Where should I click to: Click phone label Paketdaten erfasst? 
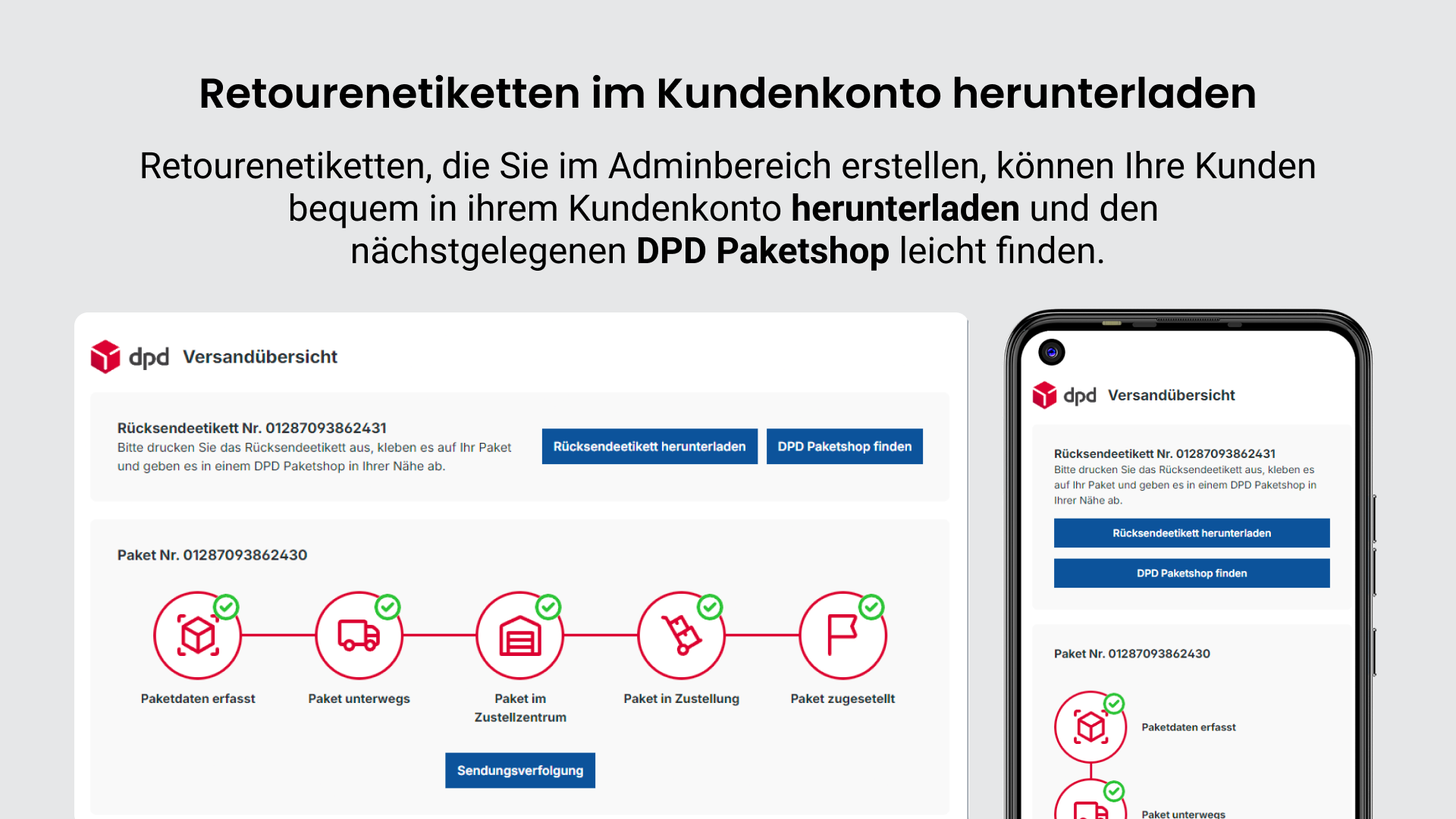[1189, 727]
